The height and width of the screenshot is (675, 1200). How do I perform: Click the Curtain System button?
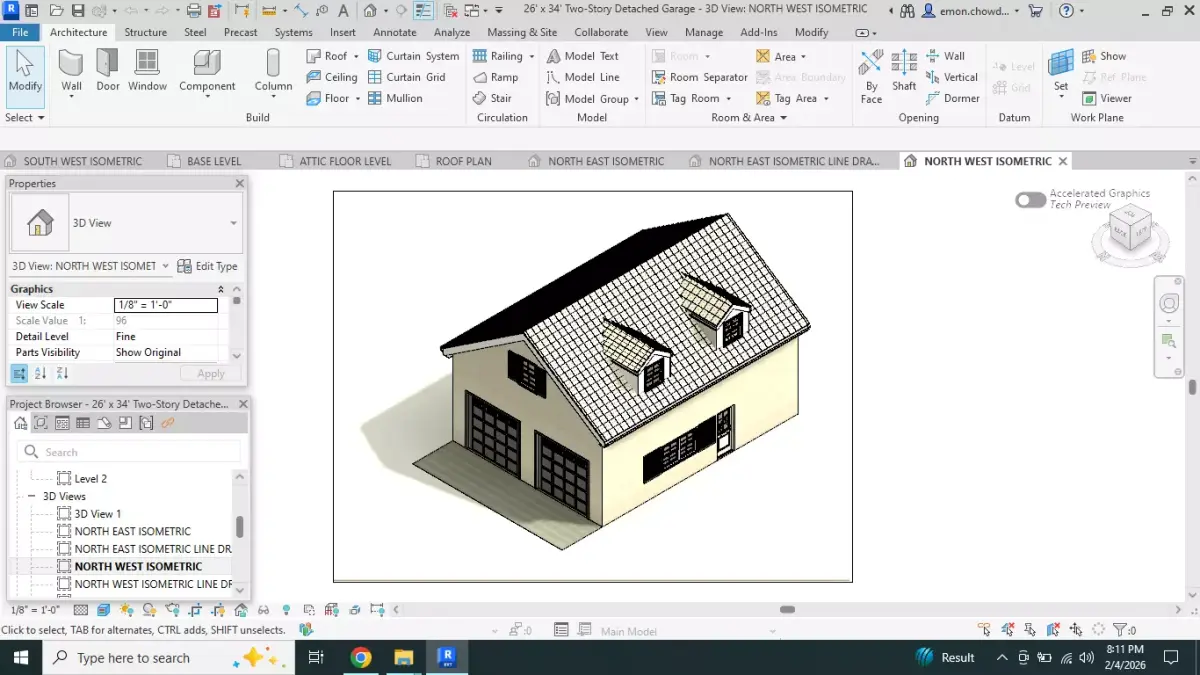(414, 57)
